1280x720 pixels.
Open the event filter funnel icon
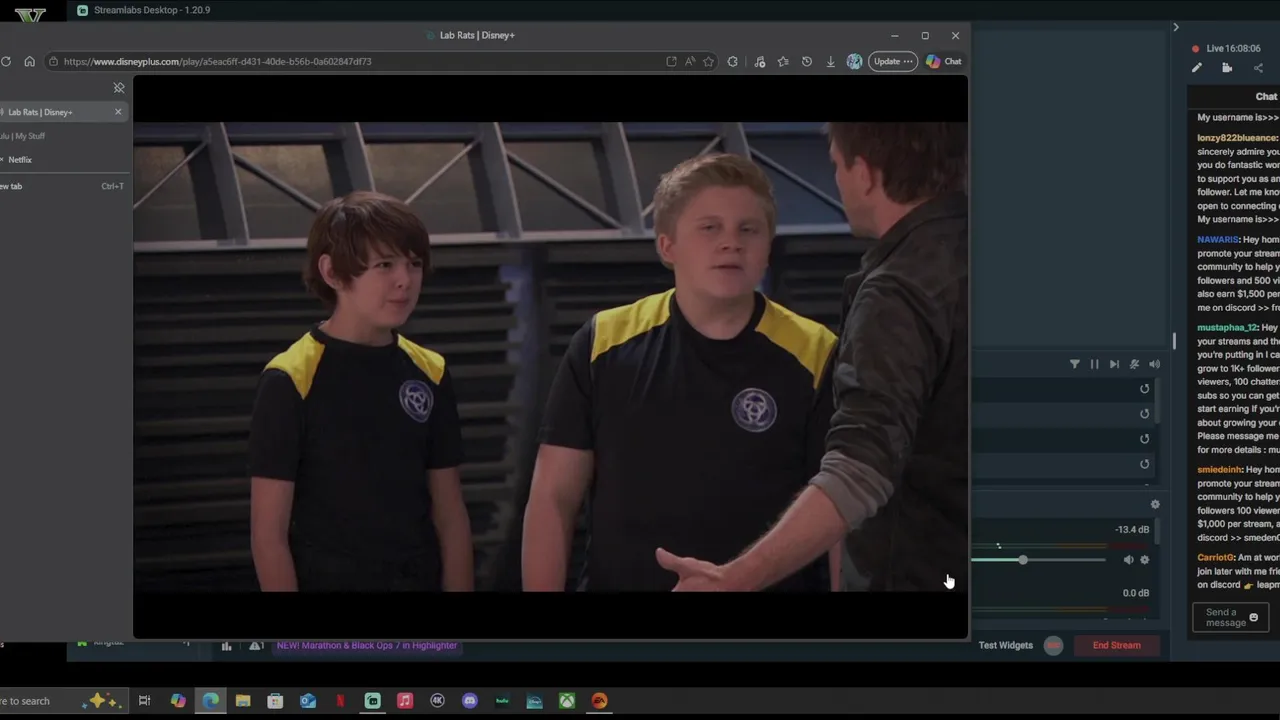coord(1075,365)
